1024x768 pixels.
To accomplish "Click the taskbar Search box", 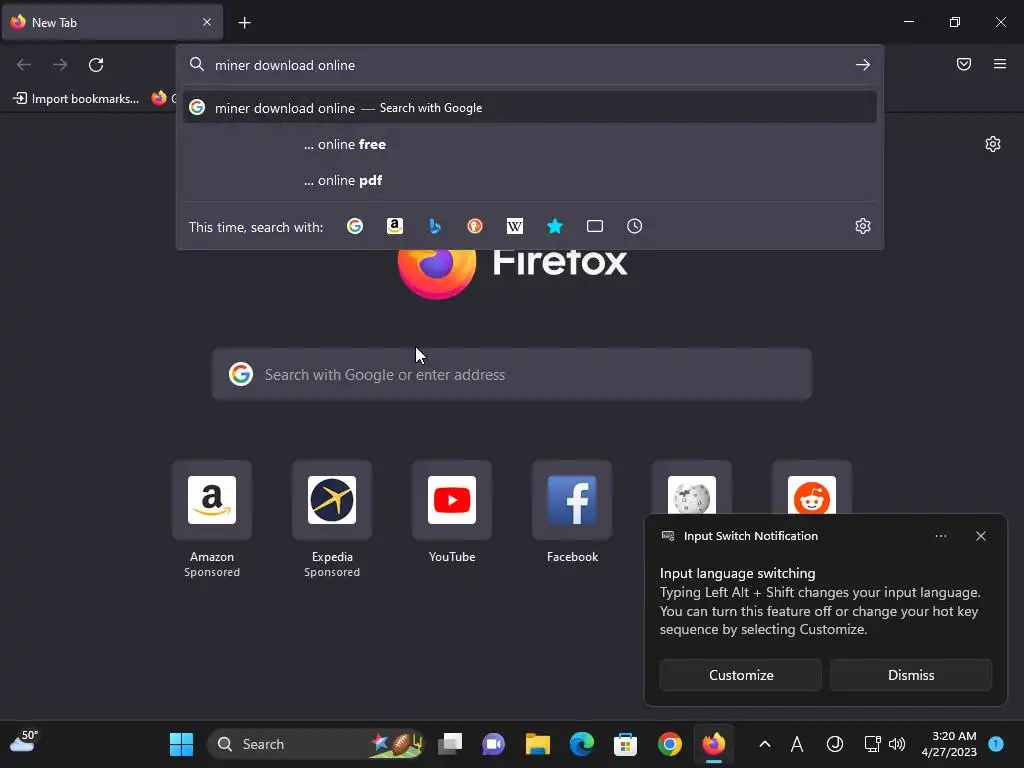I will 316,744.
